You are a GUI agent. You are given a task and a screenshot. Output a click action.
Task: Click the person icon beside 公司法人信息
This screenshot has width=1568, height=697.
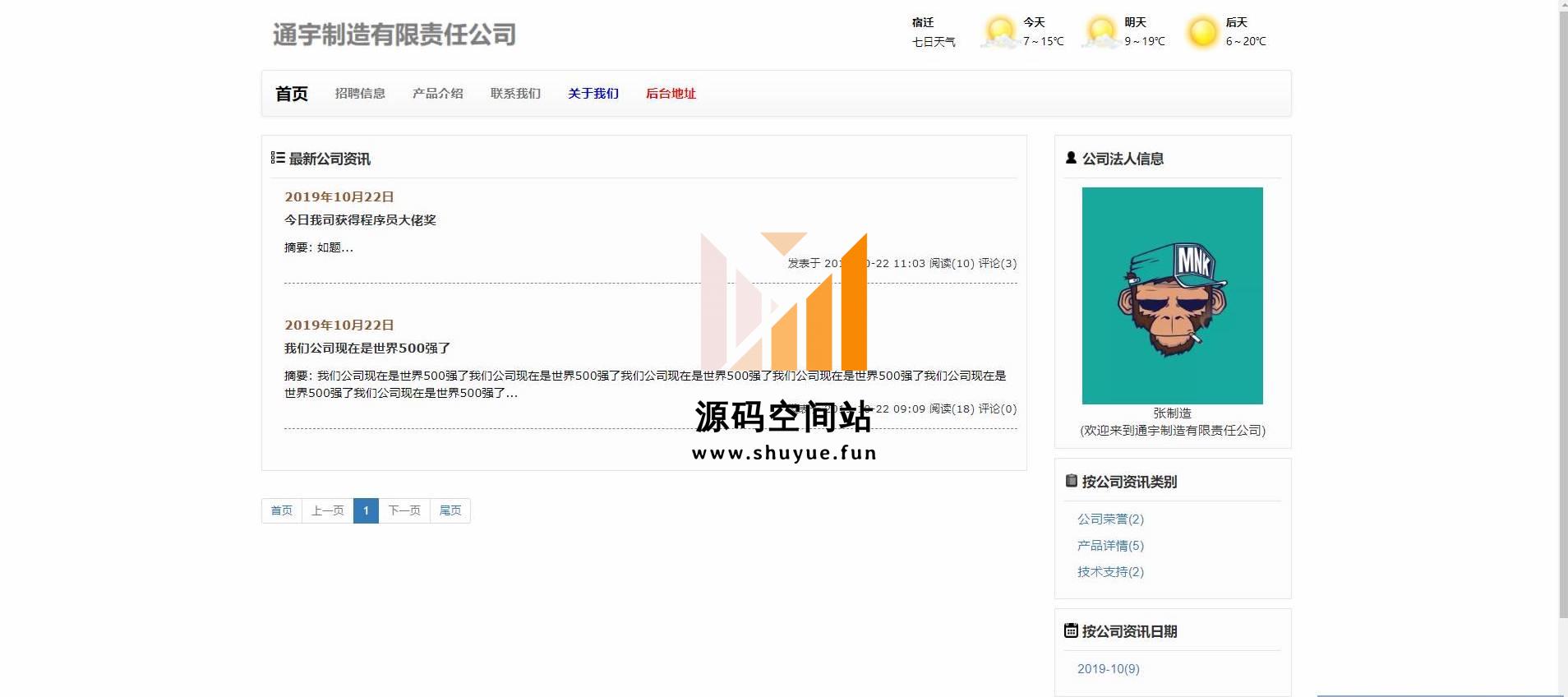tap(1071, 158)
